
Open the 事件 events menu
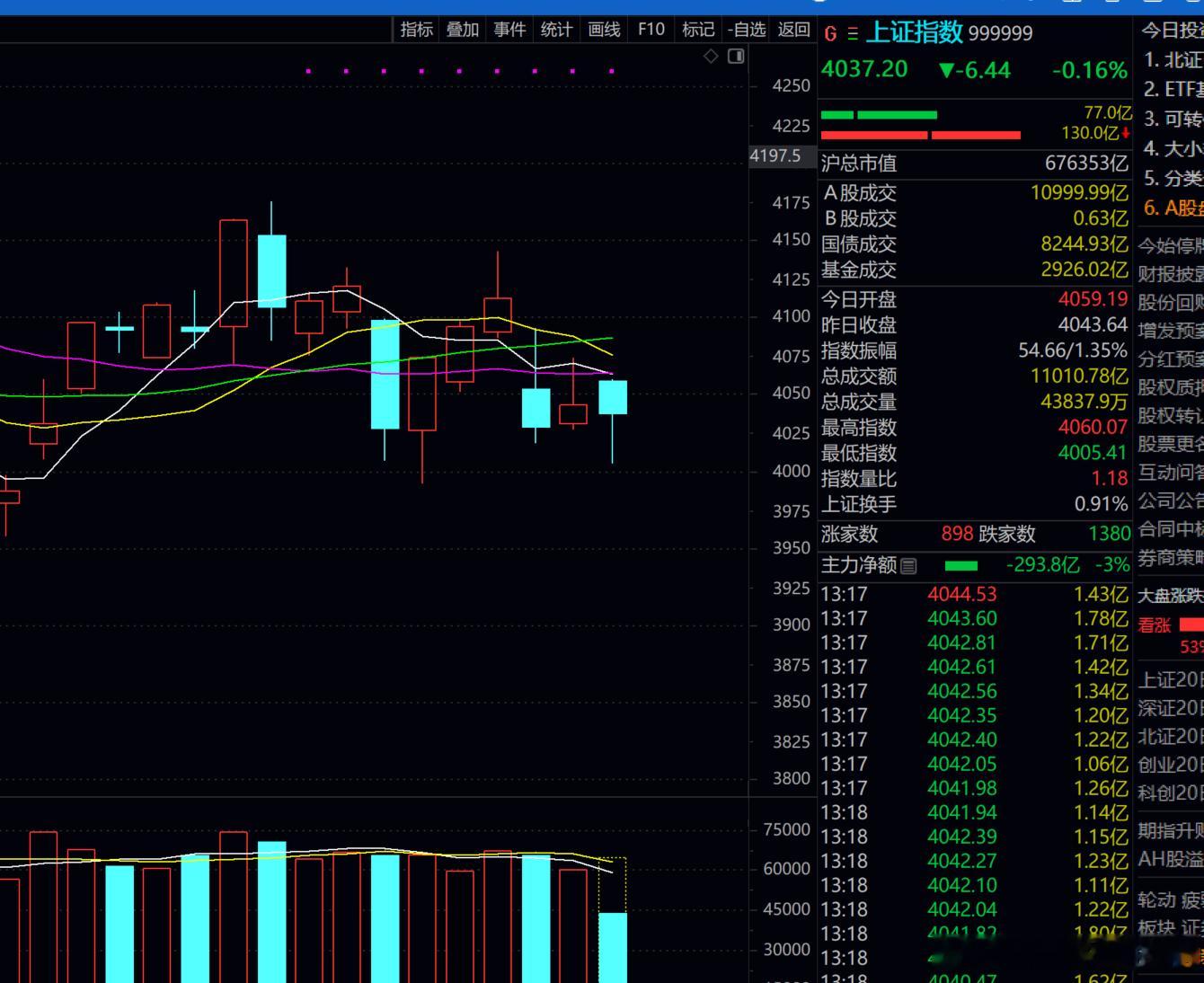pos(509,30)
